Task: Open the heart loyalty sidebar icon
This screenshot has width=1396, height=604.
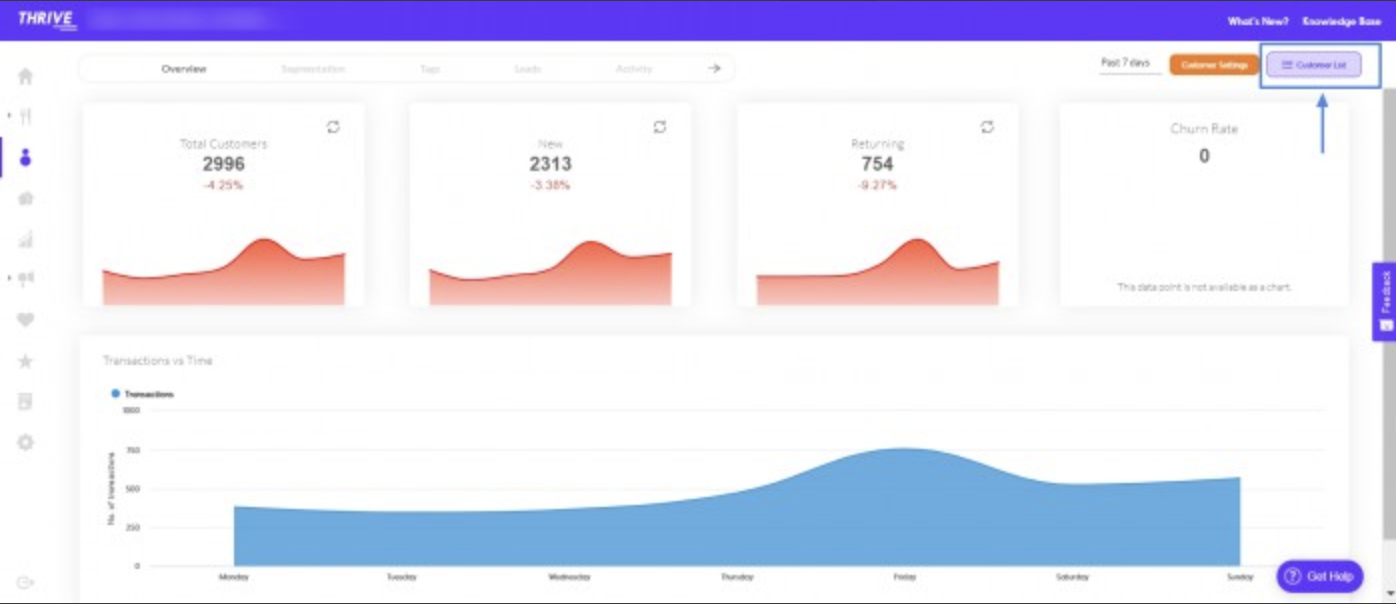Action: pos(26,320)
